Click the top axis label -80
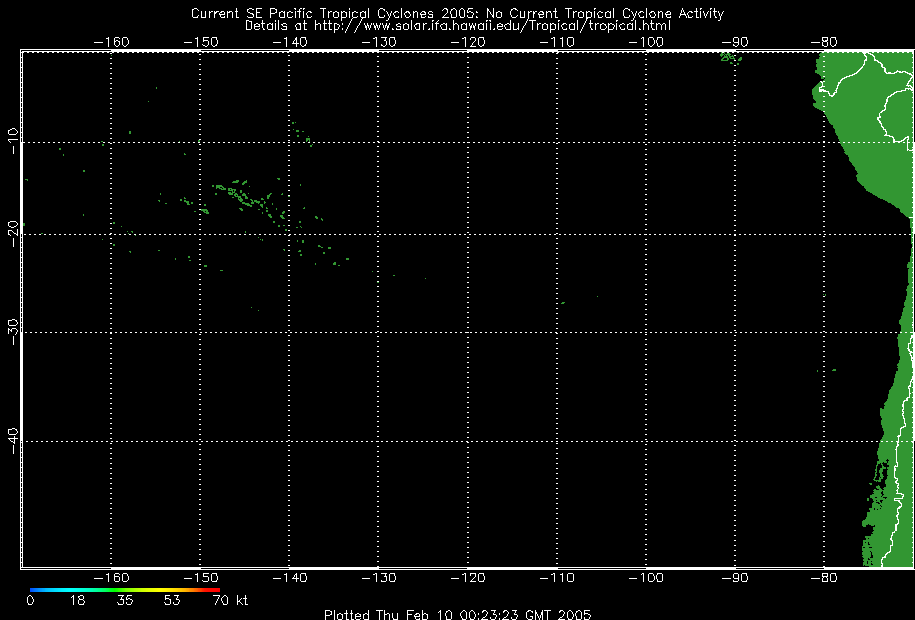This screenshot has height=620, width=915. 824,42
